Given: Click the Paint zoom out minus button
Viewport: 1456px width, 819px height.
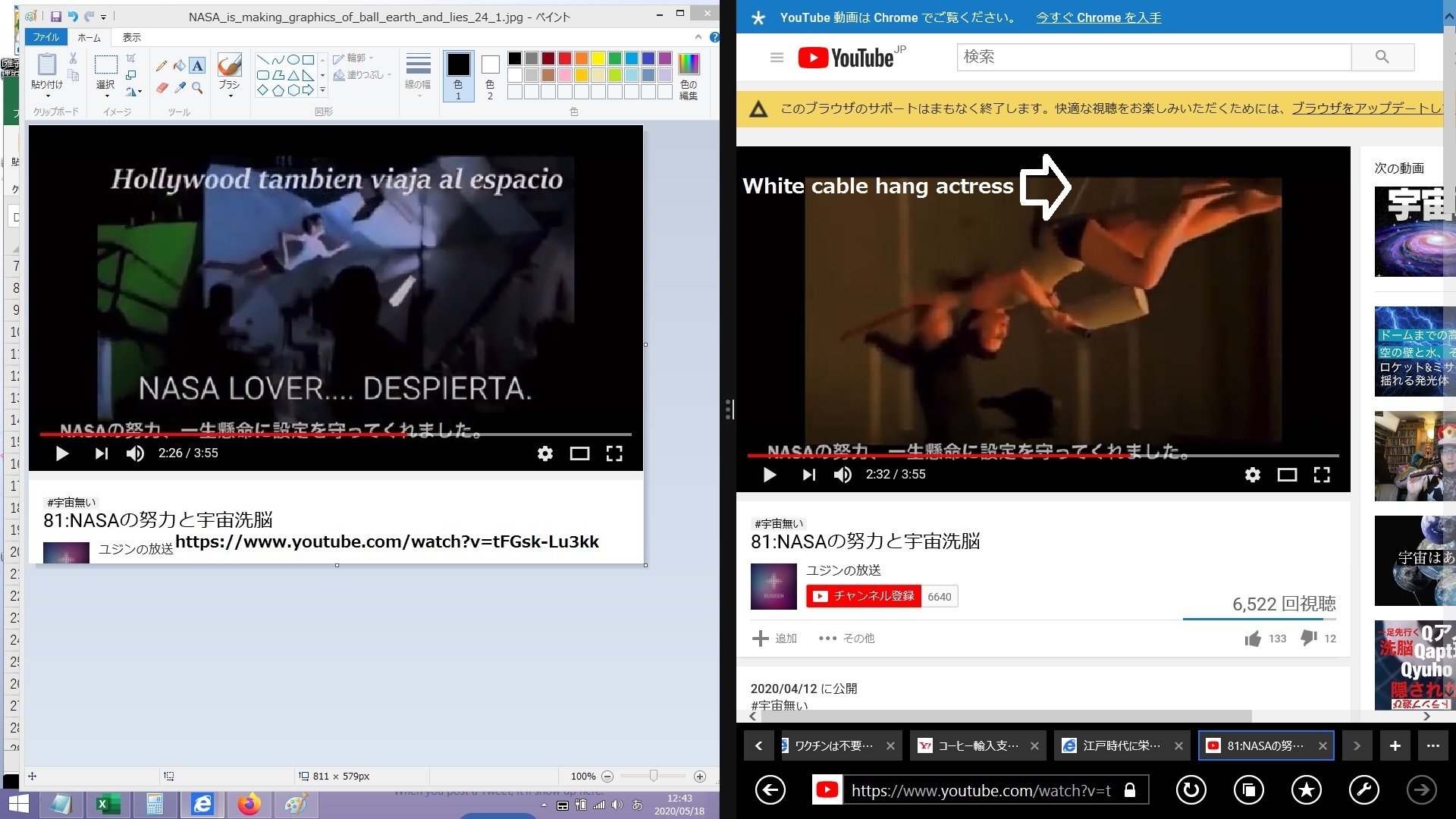Looking at the screenshot, I should pyautogui.click(x=607, y=777).
